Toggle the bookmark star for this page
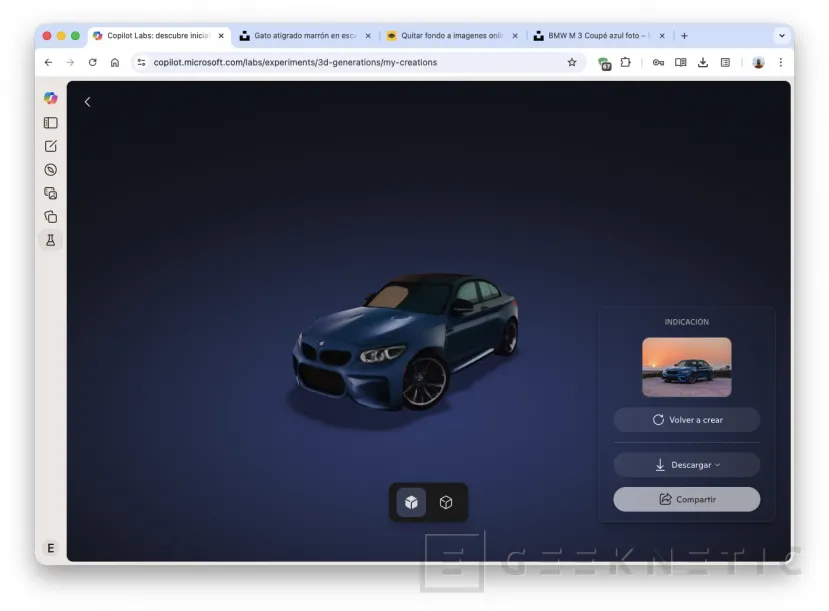Viewport: 829px width, 611px height. click(571, 62)
